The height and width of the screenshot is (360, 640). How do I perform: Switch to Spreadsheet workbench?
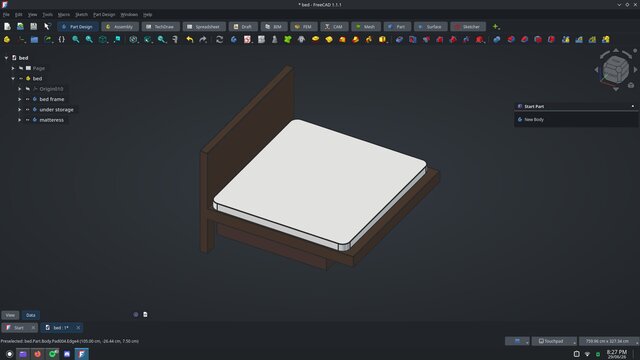tap(204, 27)
